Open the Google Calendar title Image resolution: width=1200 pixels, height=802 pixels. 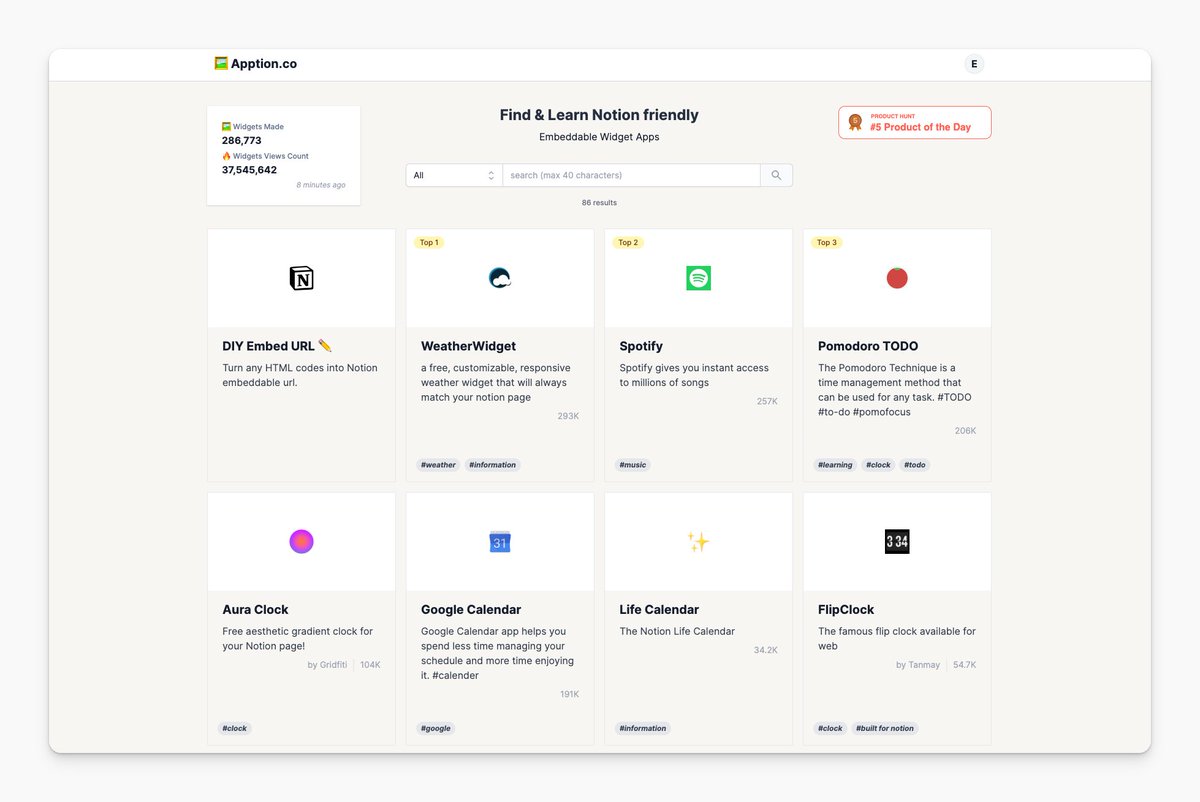[x=471, y=609]
